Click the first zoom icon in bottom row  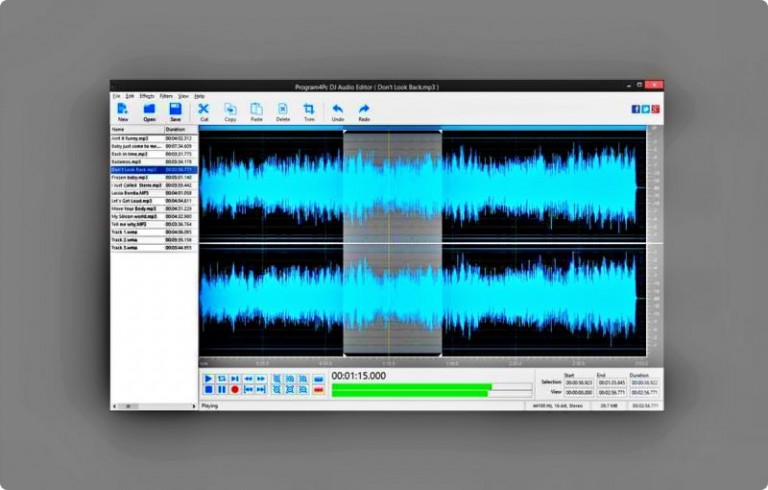click(x=277, y=390)
